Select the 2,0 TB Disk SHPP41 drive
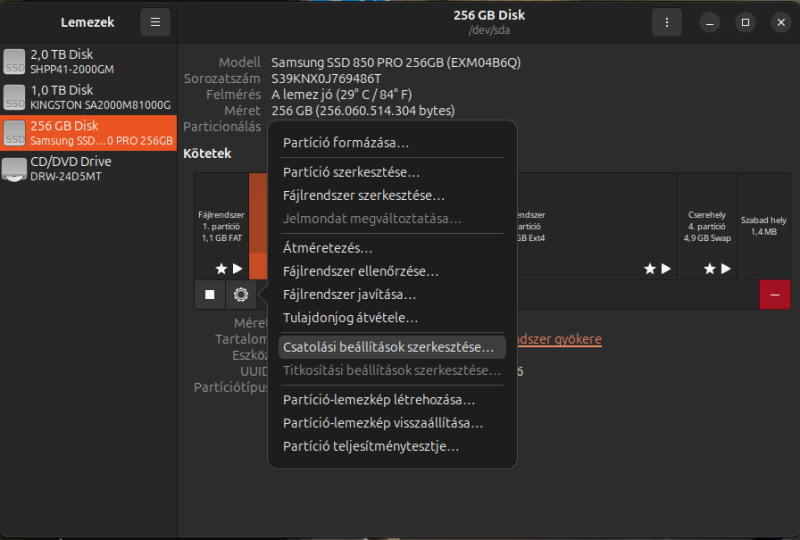 tap(88, 61)
